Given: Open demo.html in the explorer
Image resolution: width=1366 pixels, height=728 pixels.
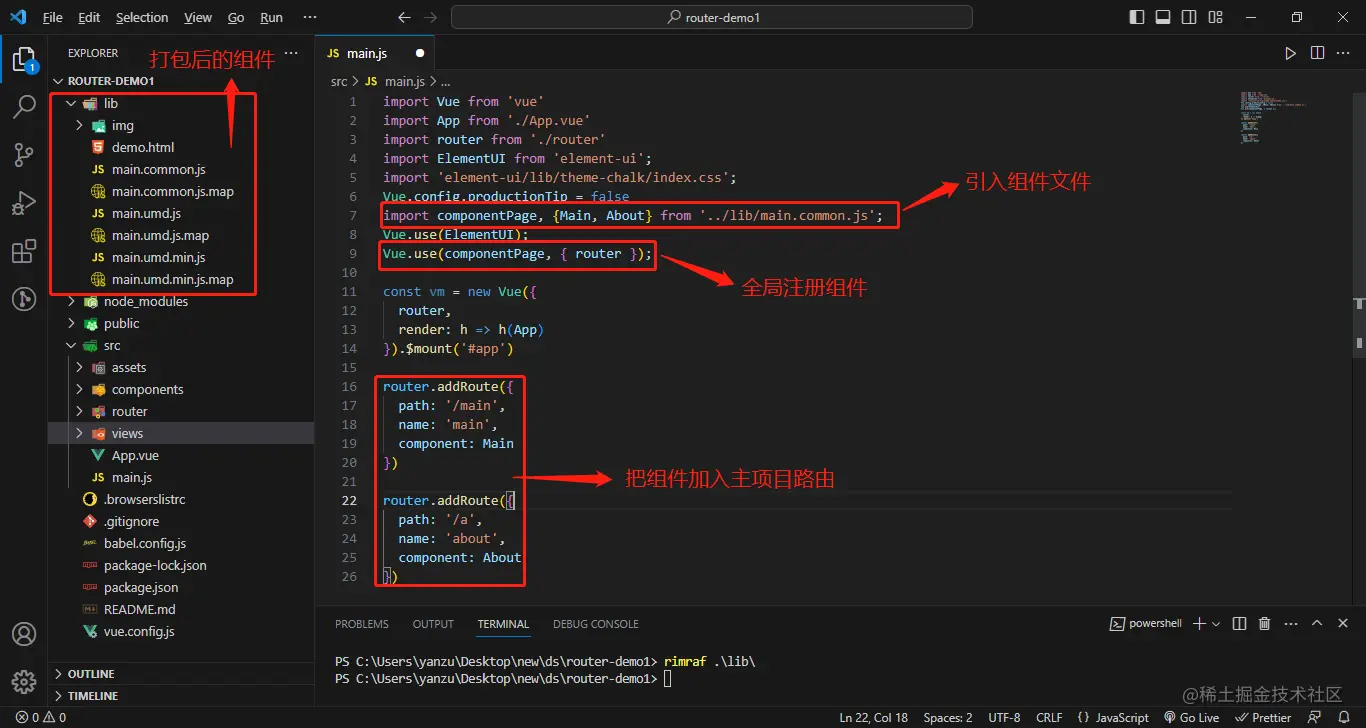Looking at the screenshot, I should point(143,147).
